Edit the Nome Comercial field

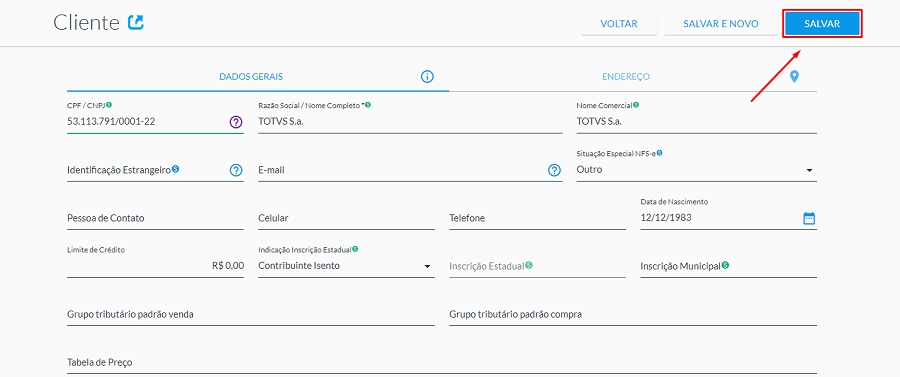click(696, 122)
